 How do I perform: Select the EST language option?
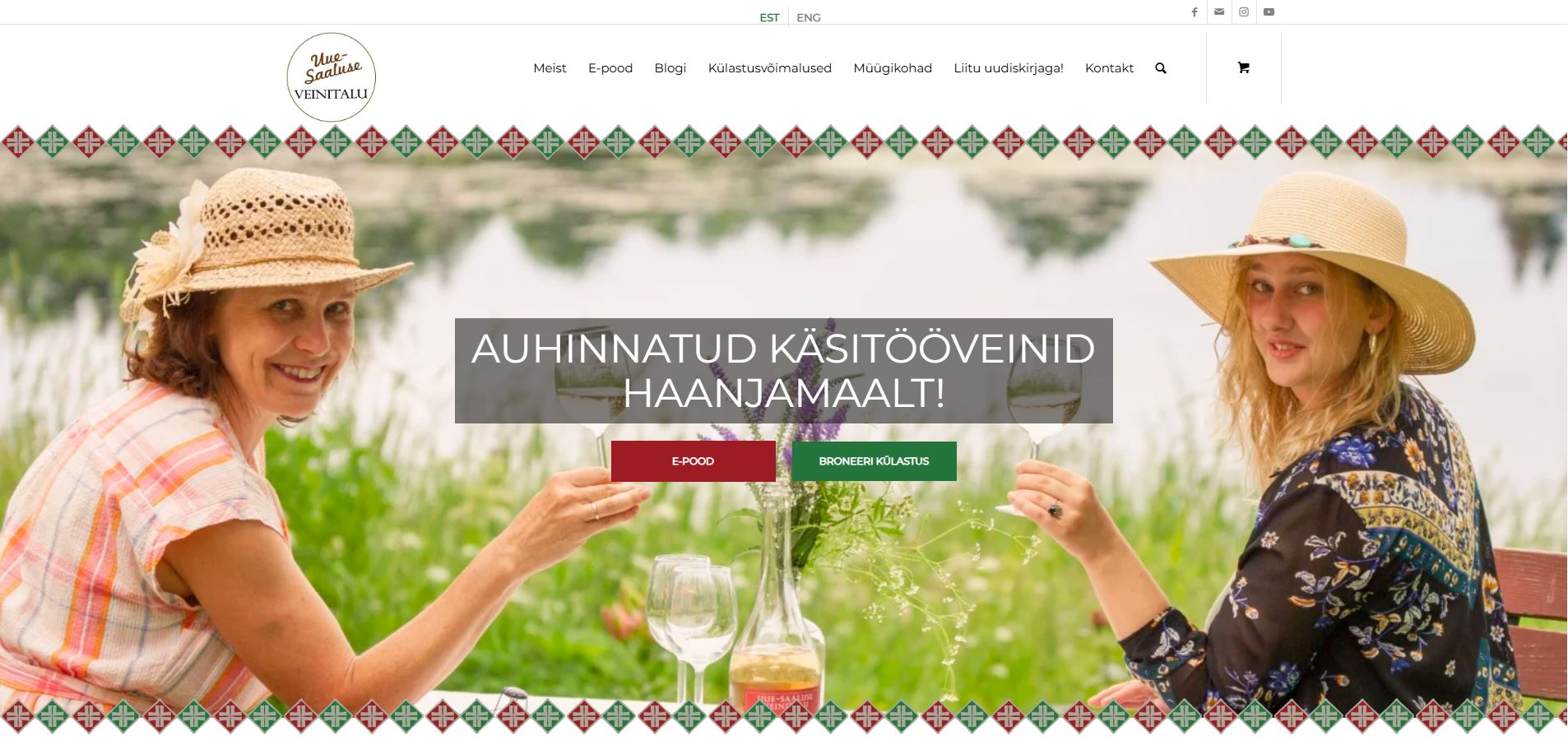pyautogui.click(x=769, y=17)
